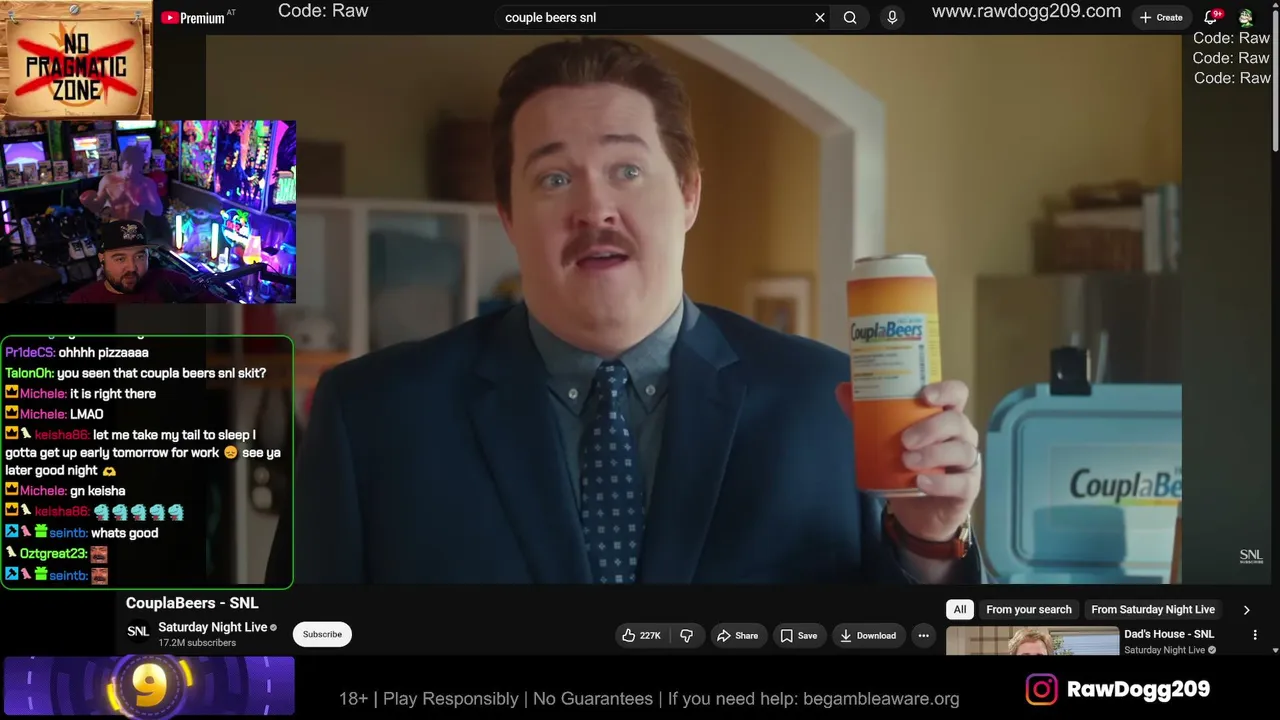Open the account avatar menu
The image size is (1280, 720).
tap(1246, 17)
